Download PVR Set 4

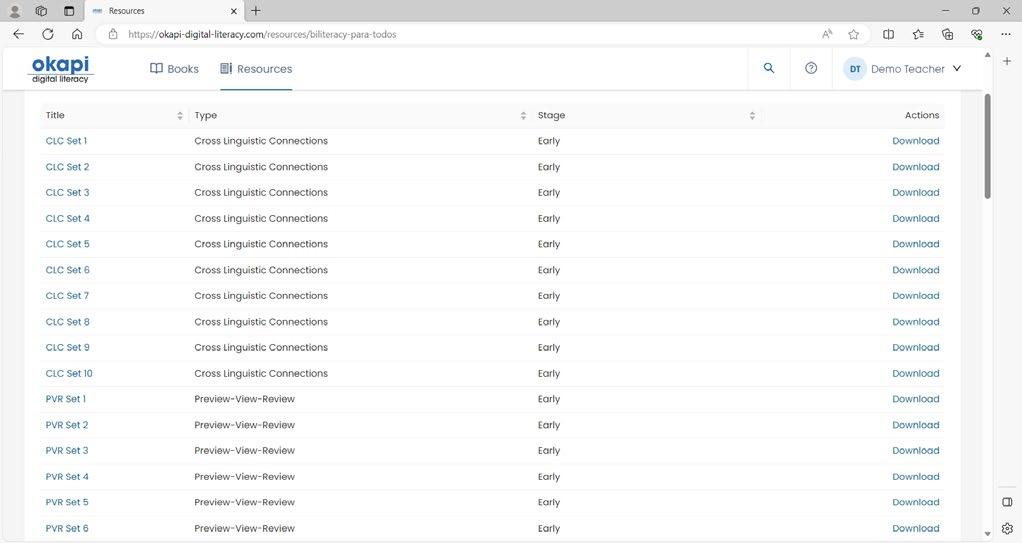(x=916, y=477)
